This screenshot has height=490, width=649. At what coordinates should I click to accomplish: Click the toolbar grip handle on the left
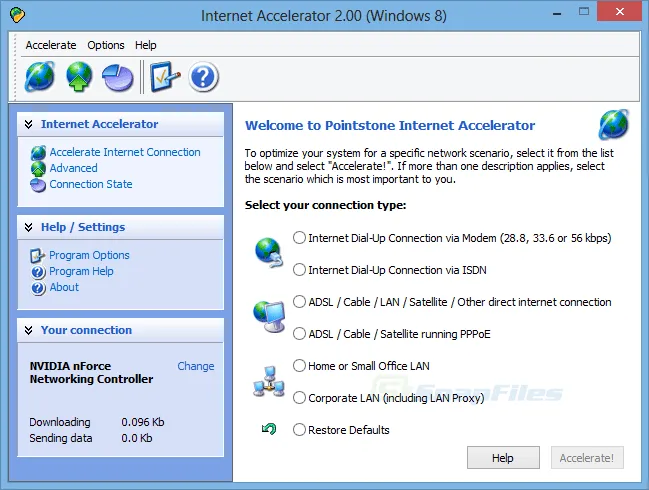click(16, 67)
